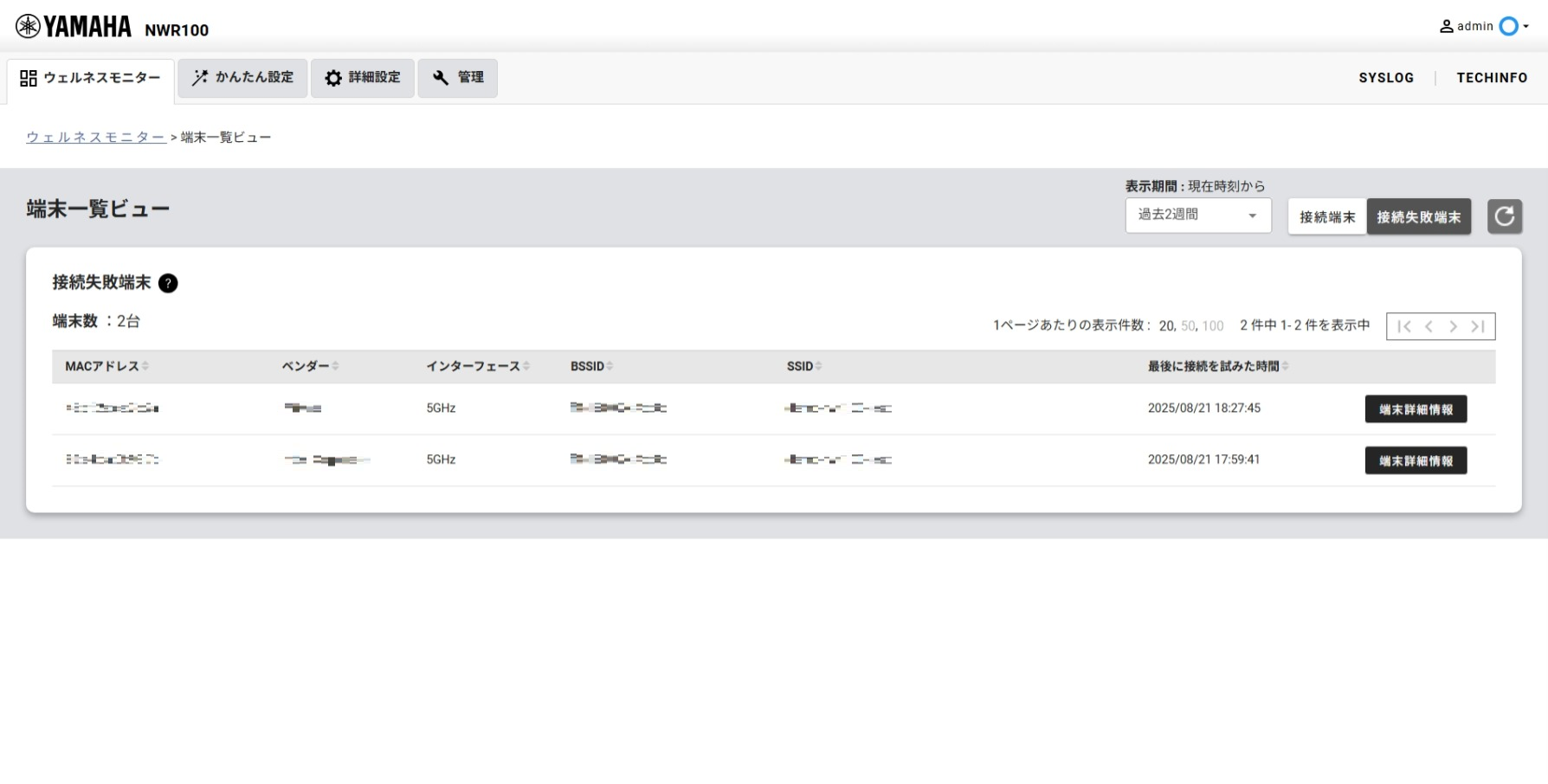Select the 接続失敗端末 toggle
1548x784 pixels.
[1418, 217]
